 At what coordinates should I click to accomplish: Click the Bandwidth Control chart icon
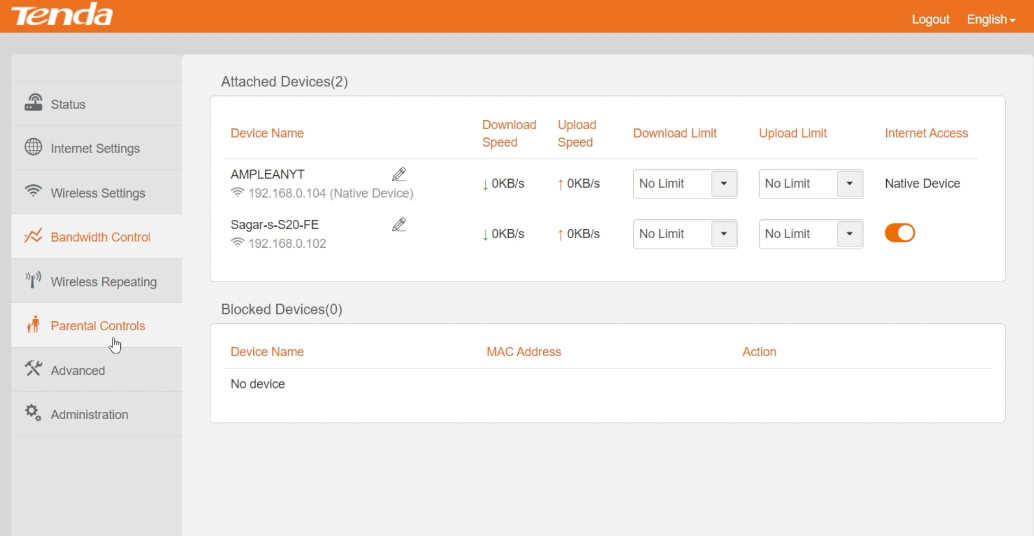(34, 235)
